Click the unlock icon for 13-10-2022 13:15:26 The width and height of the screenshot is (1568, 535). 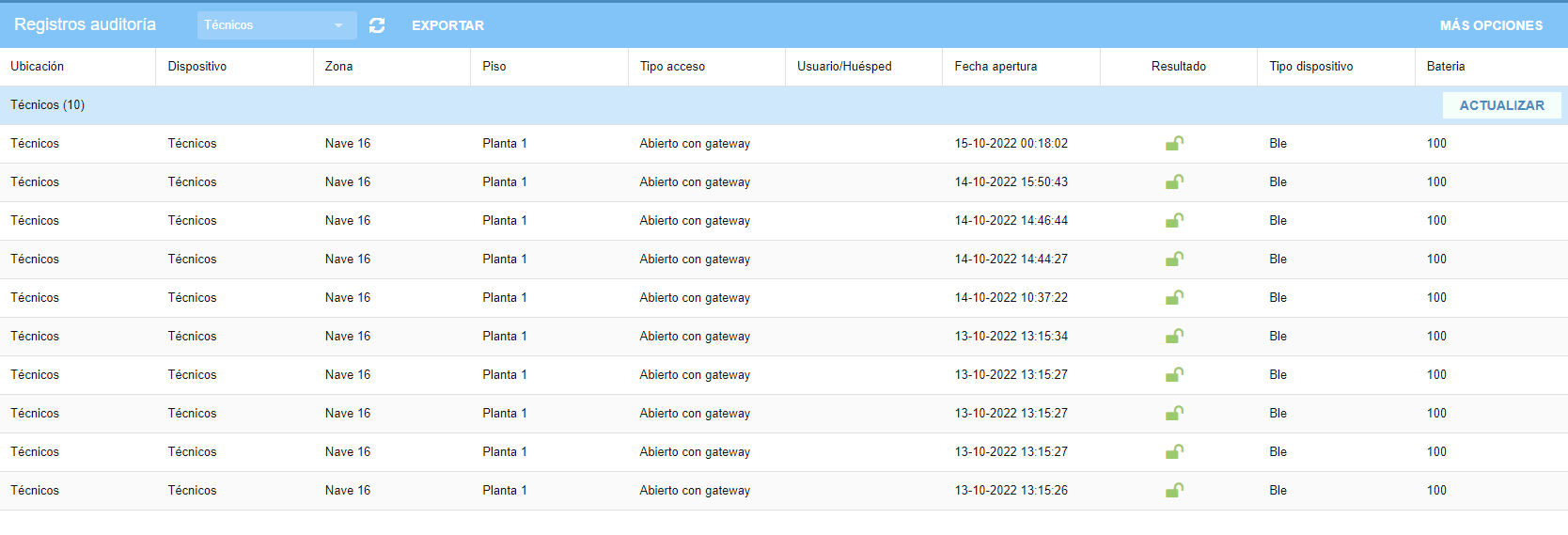1174,491
